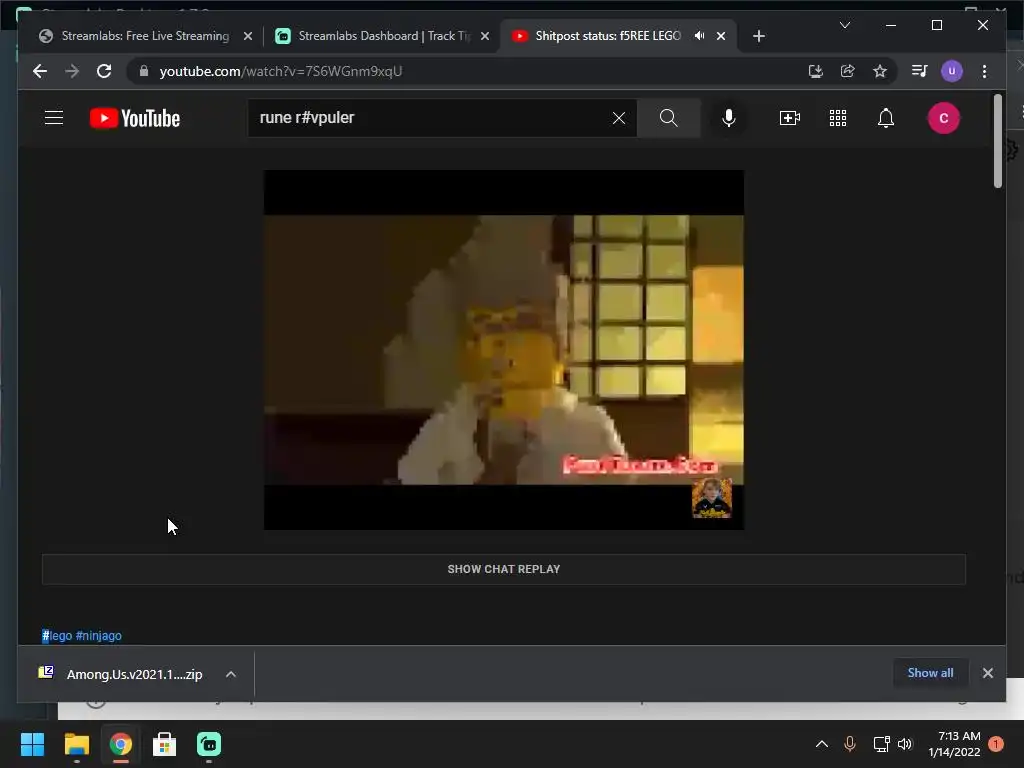Click SHOW CHAT REPLAY button
This screenshot has height=768, width=1024.
(x=504, y=569)
